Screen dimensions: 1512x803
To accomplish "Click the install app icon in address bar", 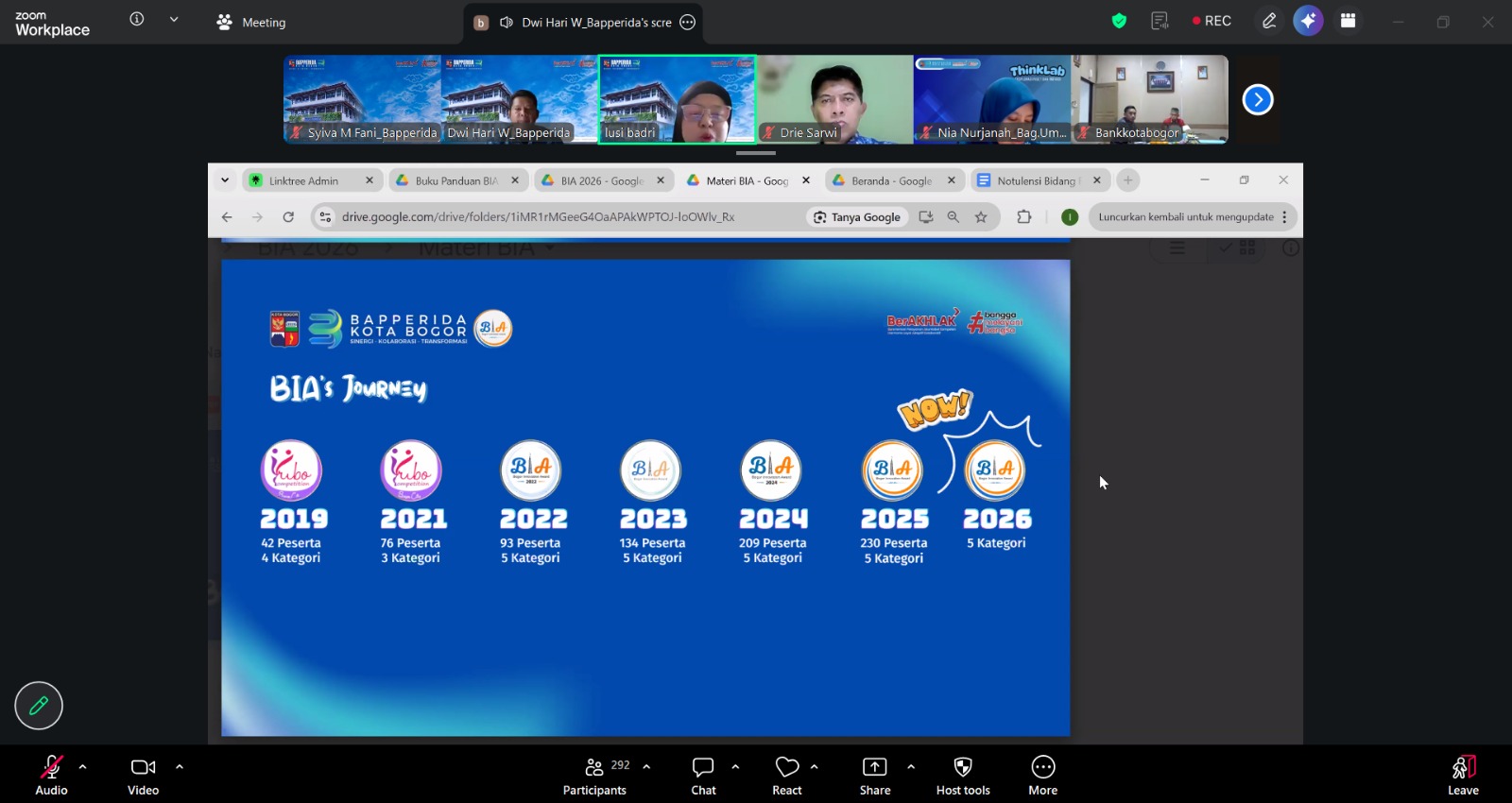I will click(926, 217).
